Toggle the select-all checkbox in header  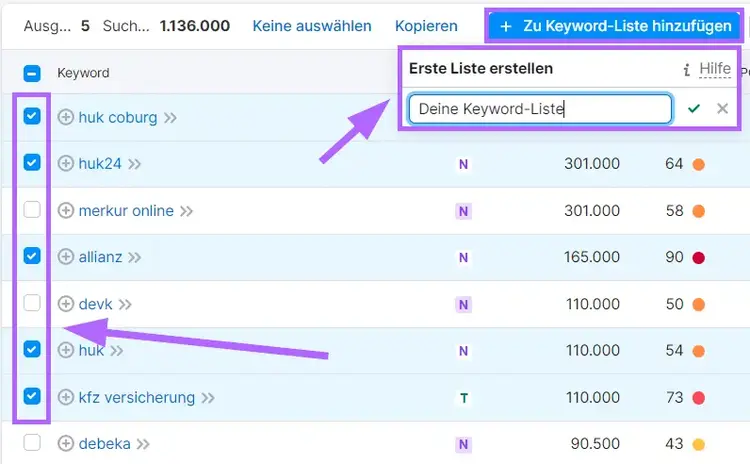(32, 74)
